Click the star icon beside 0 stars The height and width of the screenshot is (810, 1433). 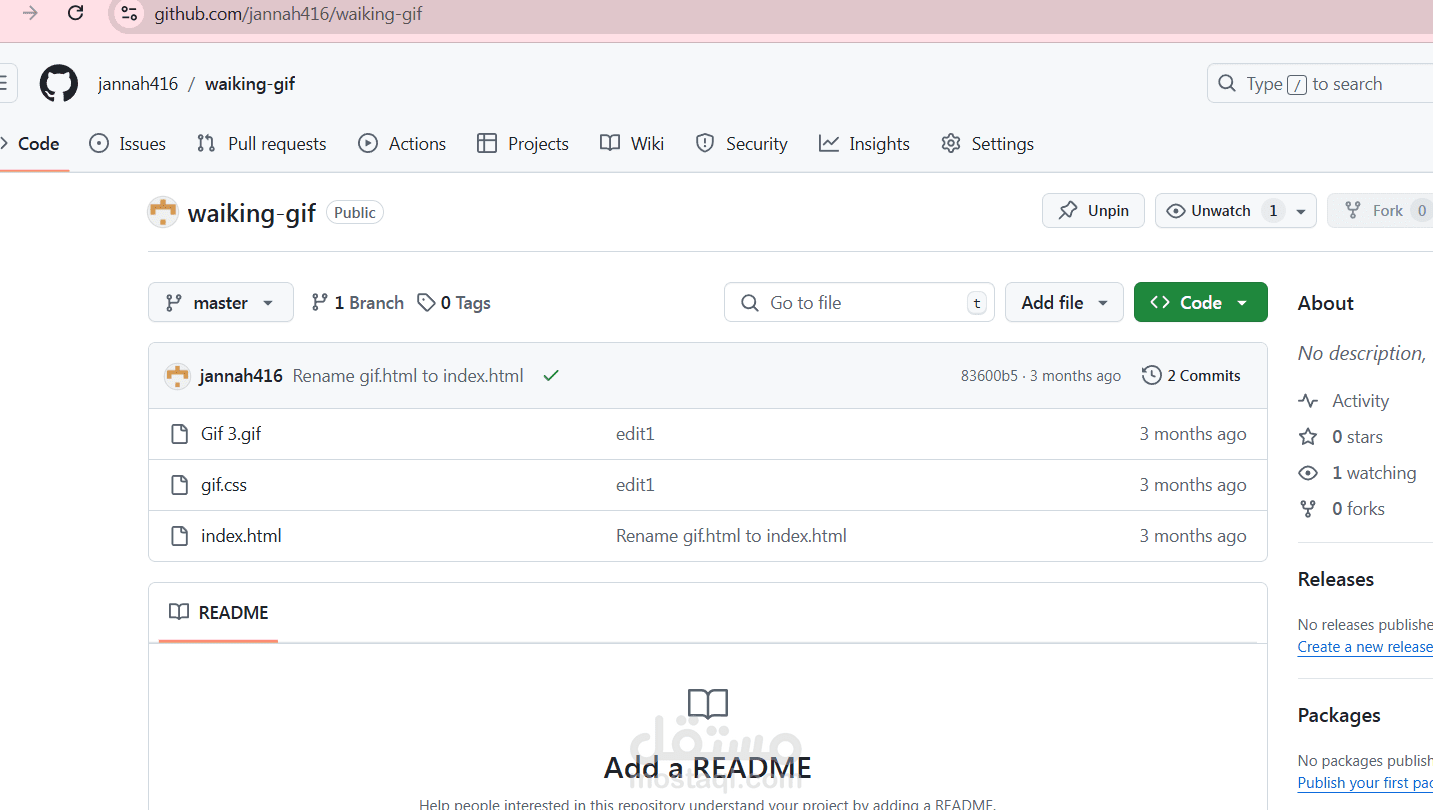(1308, 437)
